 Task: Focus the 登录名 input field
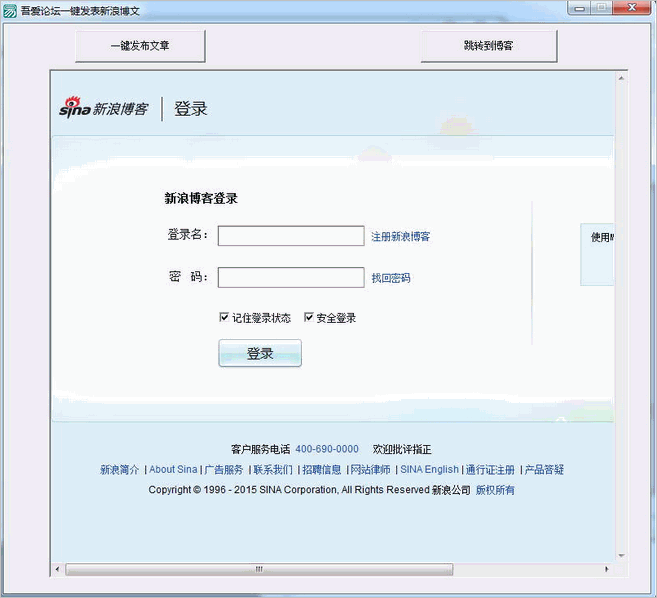[291, 236]
